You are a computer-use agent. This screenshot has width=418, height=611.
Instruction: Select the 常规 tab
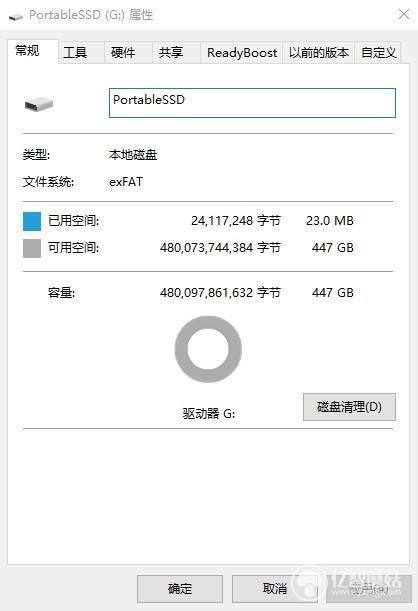coord(27,51)
